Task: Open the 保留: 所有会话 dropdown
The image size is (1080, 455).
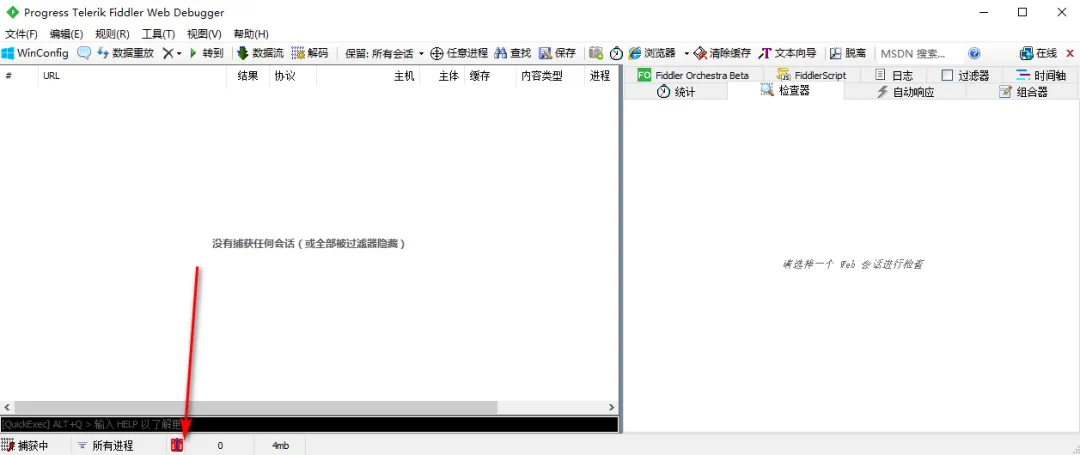Action: click(384, 53)
